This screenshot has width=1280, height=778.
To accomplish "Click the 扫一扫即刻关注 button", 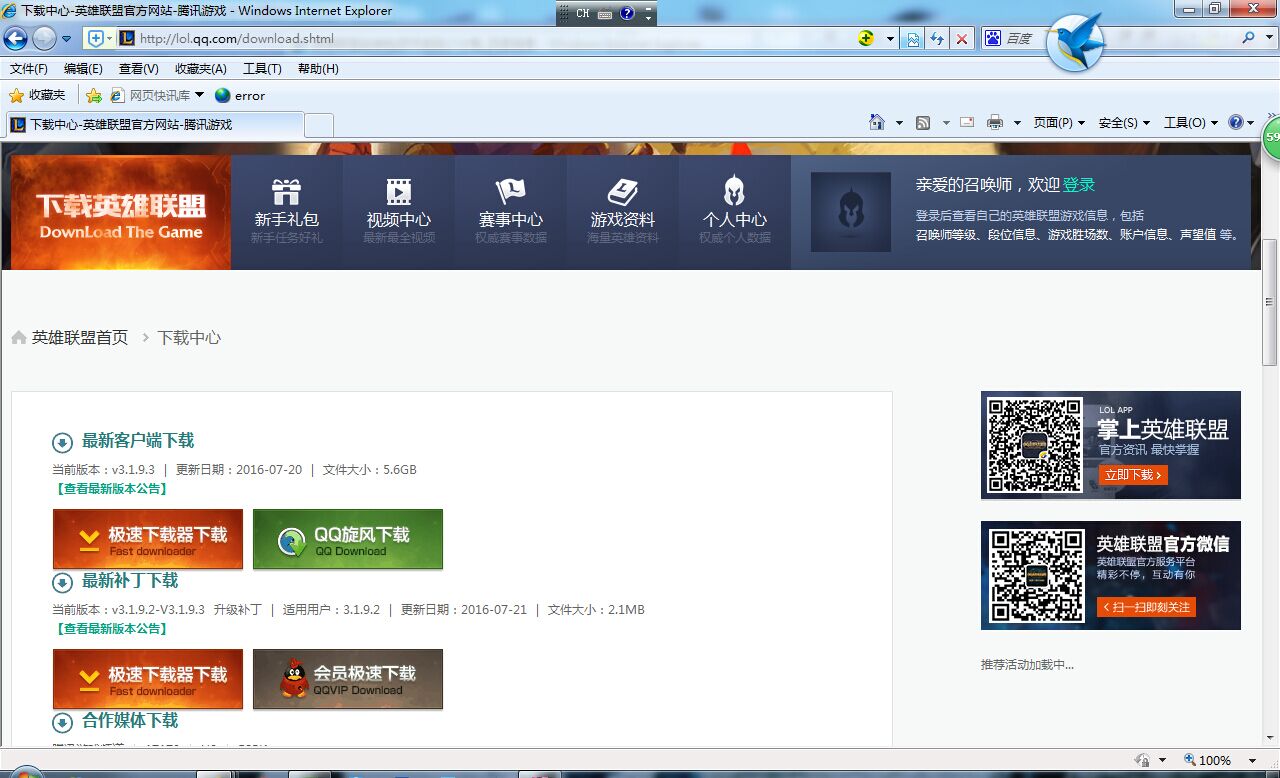I will 1146,607.
